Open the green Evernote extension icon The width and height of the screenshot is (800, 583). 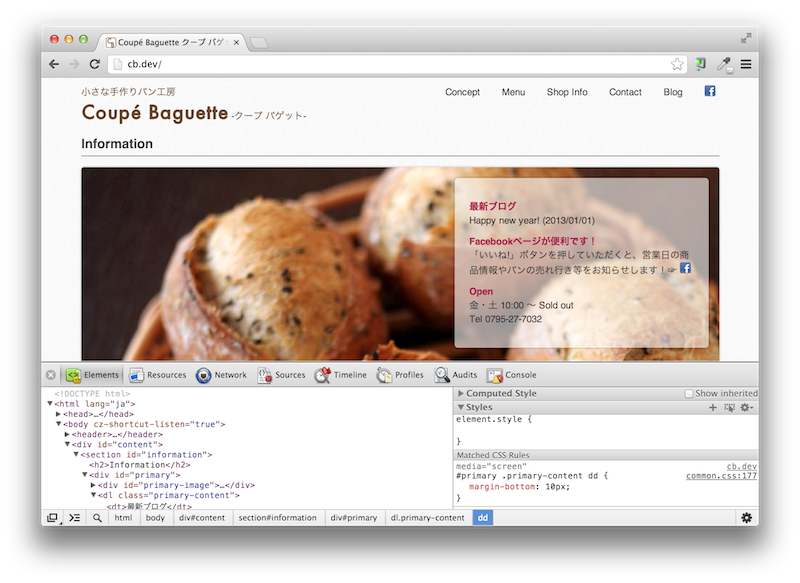click(701, 64)
